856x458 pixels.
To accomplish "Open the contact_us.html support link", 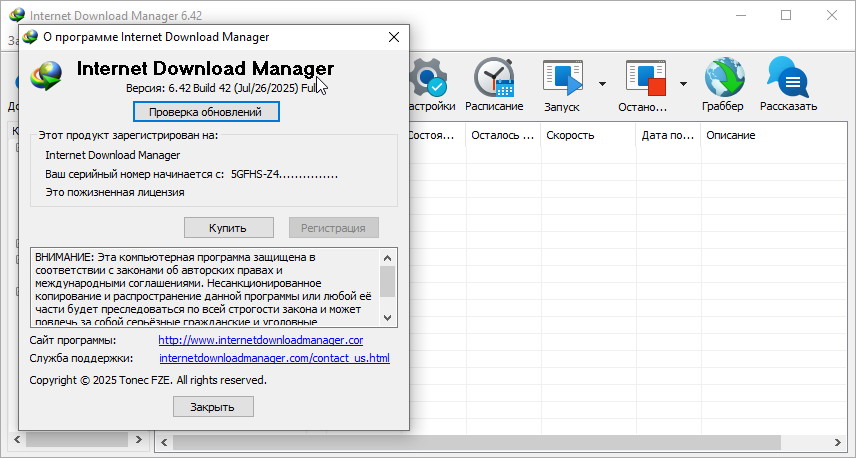I will coord(275,359).
